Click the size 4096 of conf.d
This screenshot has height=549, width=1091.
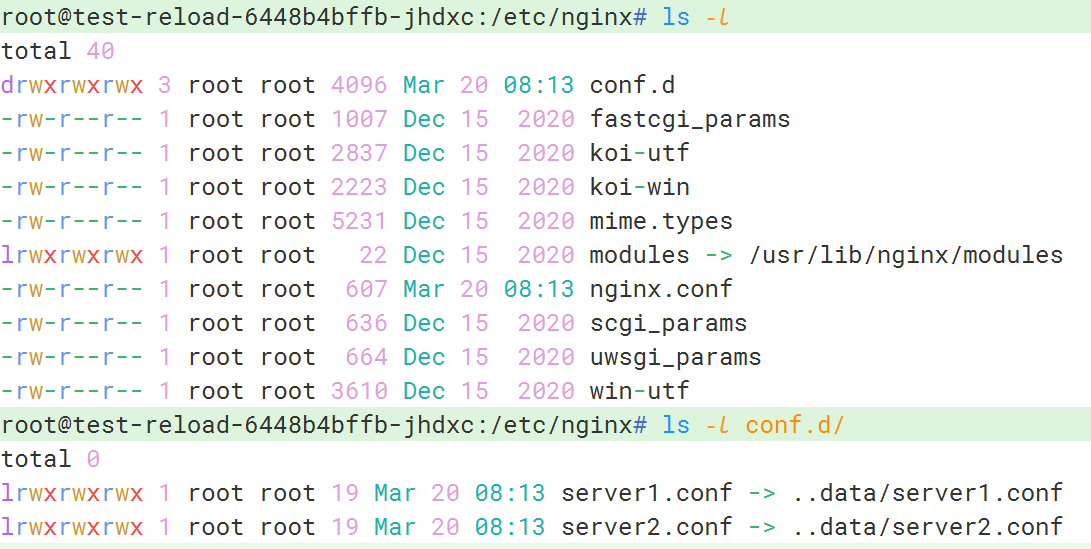(x=359, y=85)
